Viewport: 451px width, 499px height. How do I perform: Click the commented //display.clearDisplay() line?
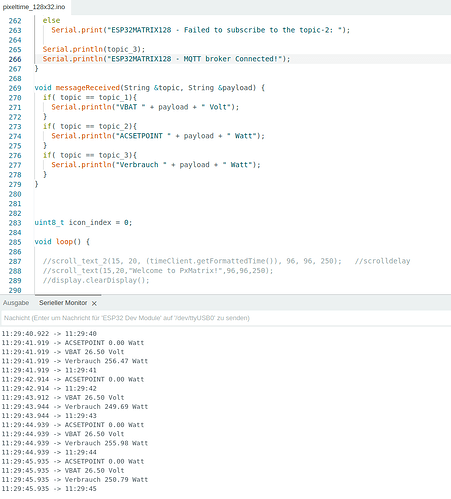click(x=96, y=280)
